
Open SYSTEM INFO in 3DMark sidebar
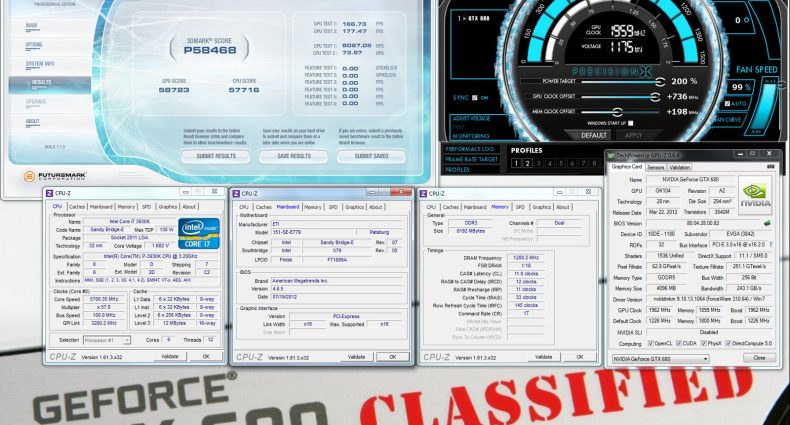click(39, 64)
